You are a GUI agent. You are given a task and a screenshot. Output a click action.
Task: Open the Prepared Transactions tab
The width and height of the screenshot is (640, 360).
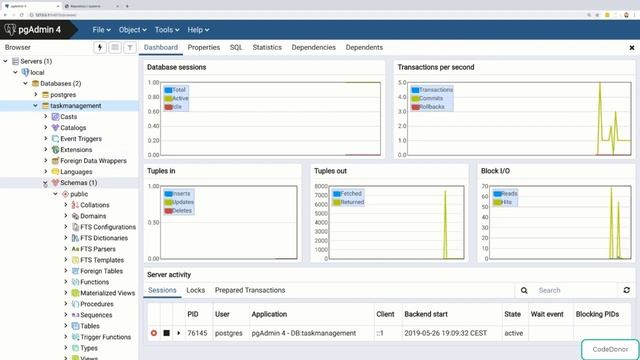coord(250,290)
